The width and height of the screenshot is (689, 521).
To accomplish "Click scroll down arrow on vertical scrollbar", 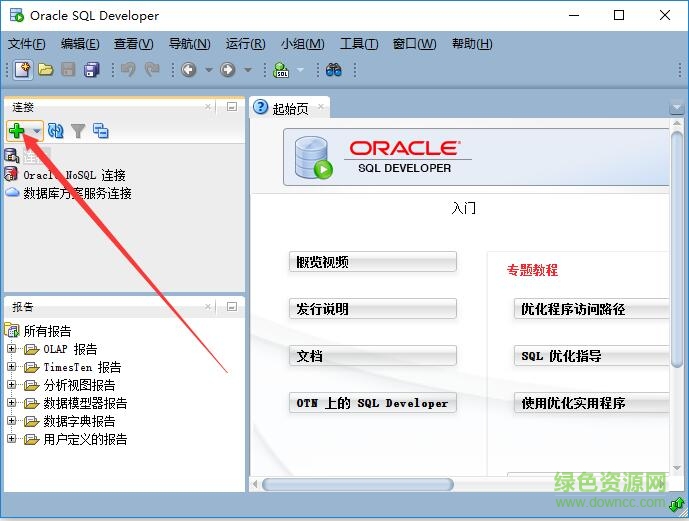I will 677,468.
